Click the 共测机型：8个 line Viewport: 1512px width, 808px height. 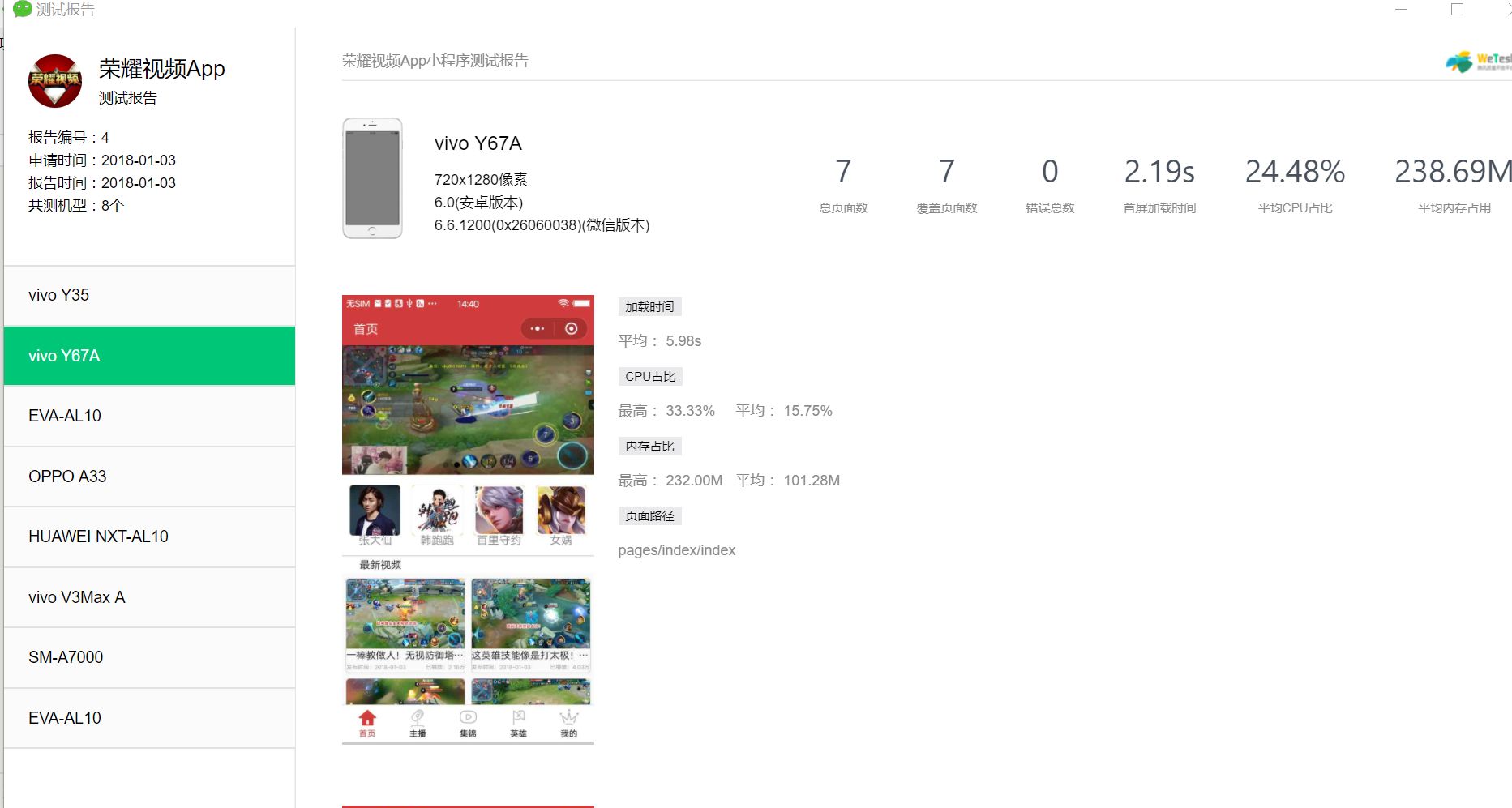point(76,206)
